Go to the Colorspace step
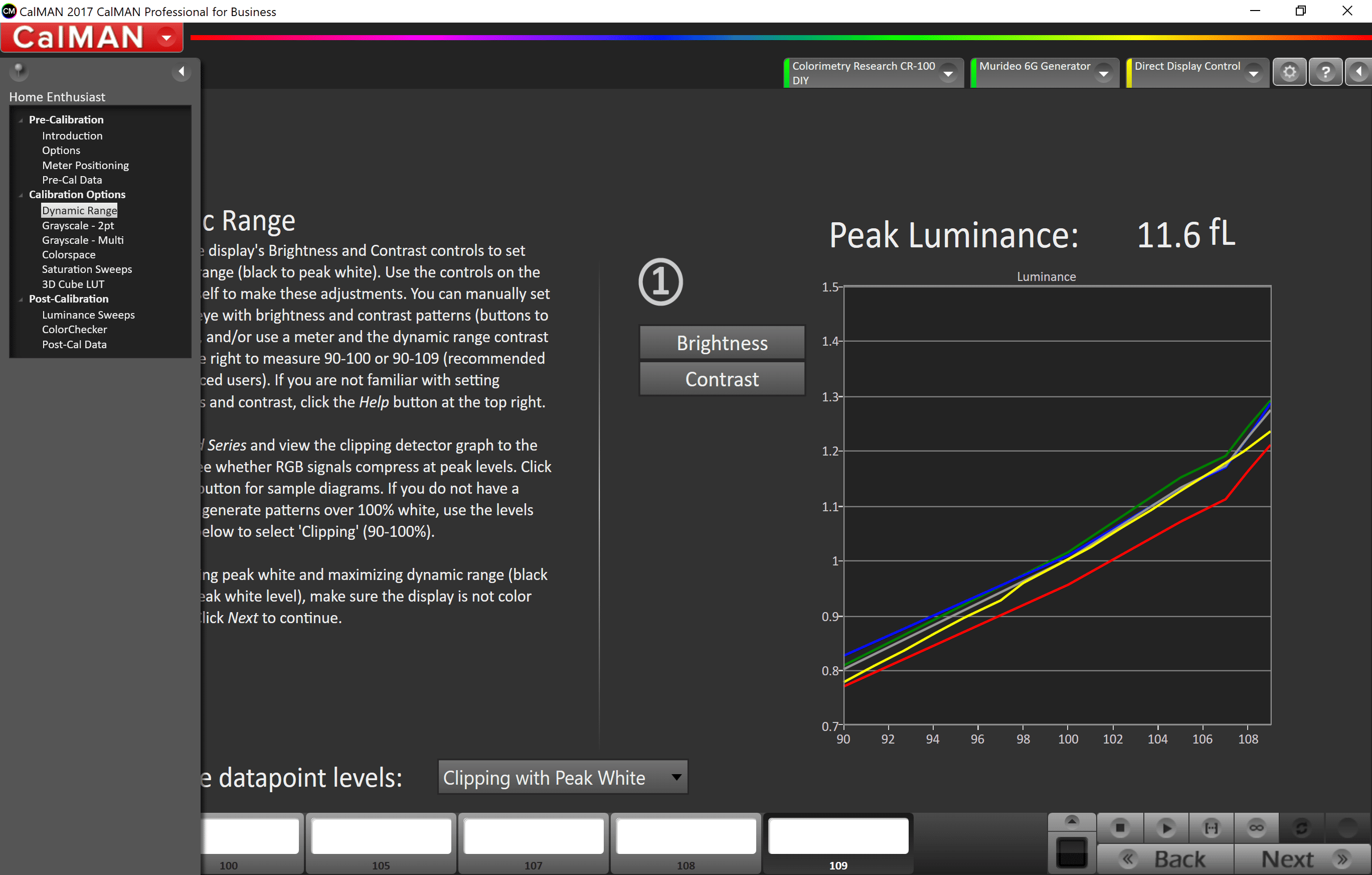Viewport: 1372px width, 875px height. point(69,255)
